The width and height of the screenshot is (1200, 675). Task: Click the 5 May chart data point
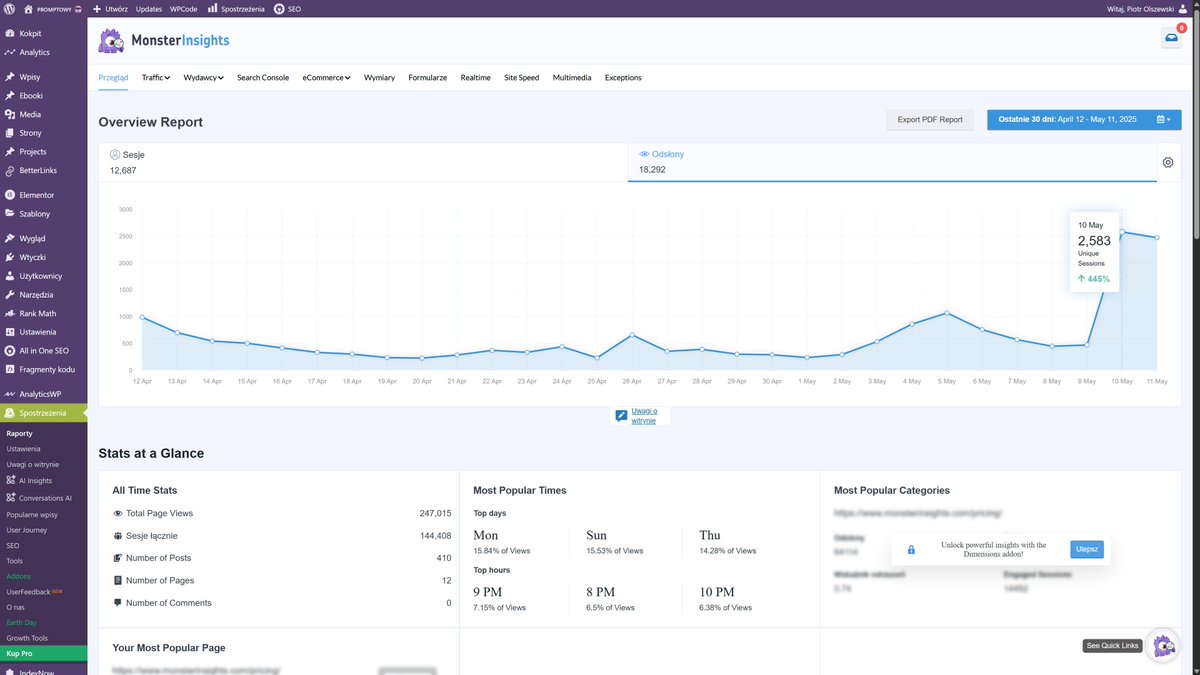click(947, 313)
